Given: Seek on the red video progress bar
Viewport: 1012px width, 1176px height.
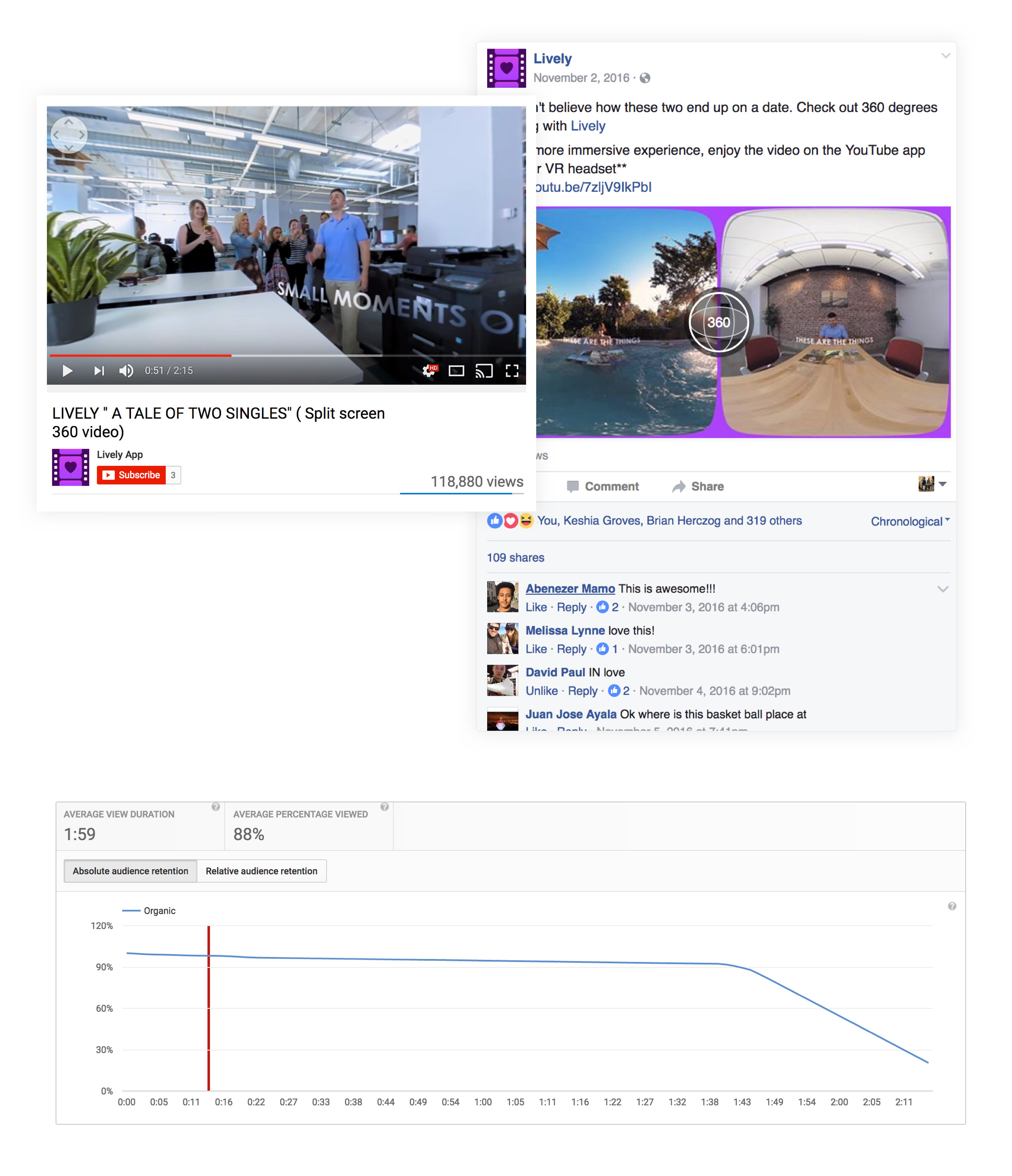Looking at the screenshot, I should tap(140, 355).
